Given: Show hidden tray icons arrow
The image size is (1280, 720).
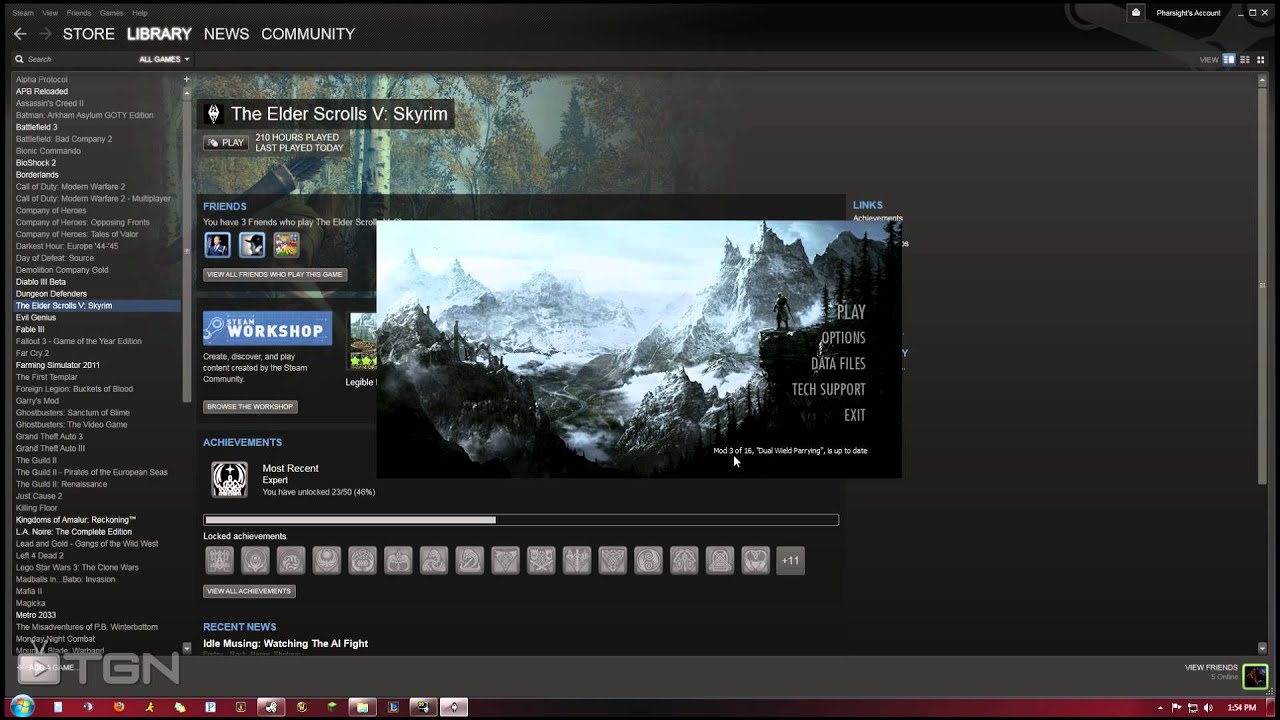Looking at the screenshot, I should (1160, 707).
